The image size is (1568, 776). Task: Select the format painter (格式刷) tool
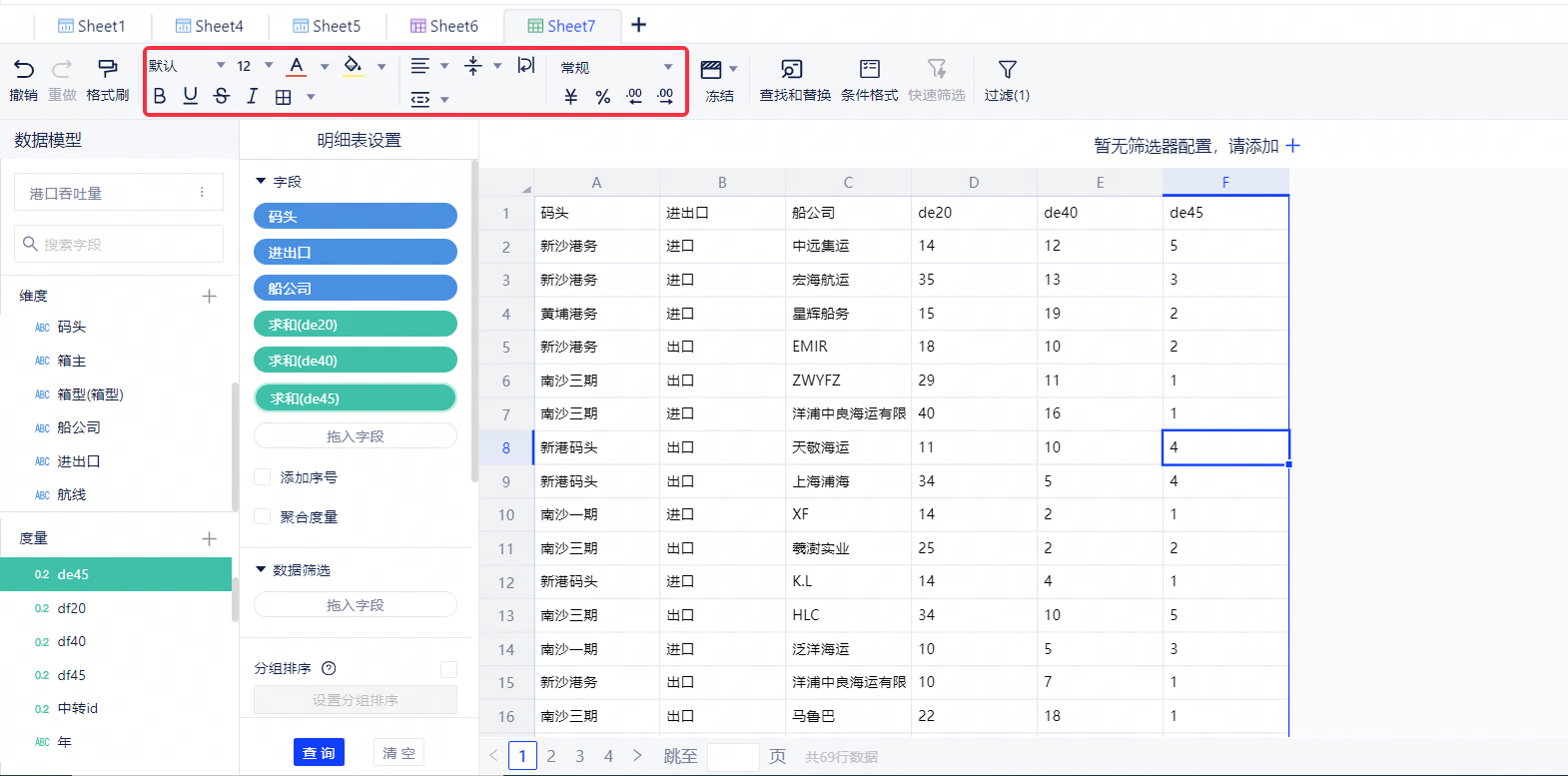click(107, 69)
